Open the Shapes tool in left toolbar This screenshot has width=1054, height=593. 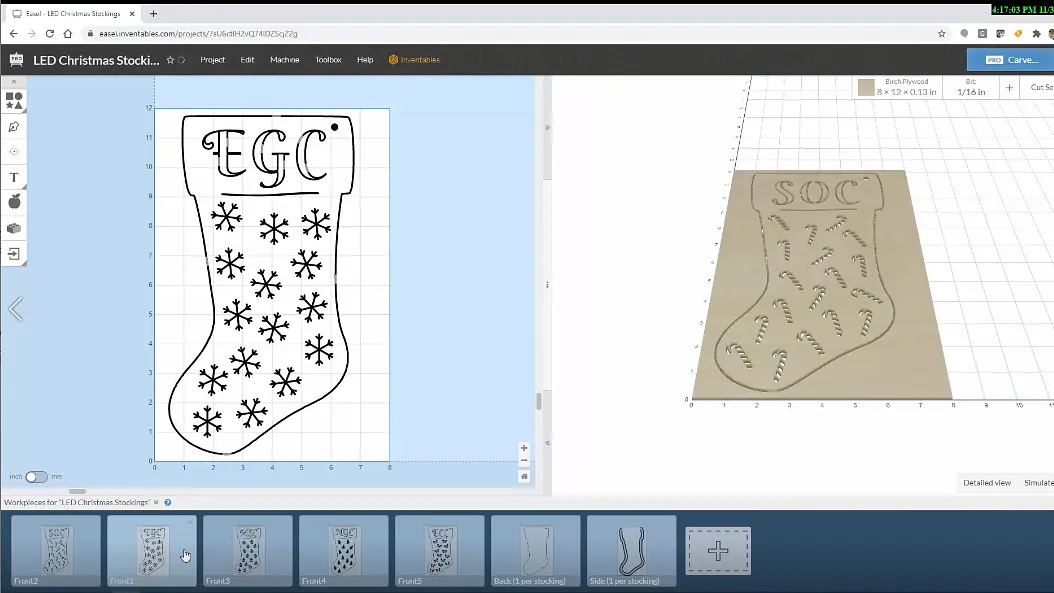[14, 101]
